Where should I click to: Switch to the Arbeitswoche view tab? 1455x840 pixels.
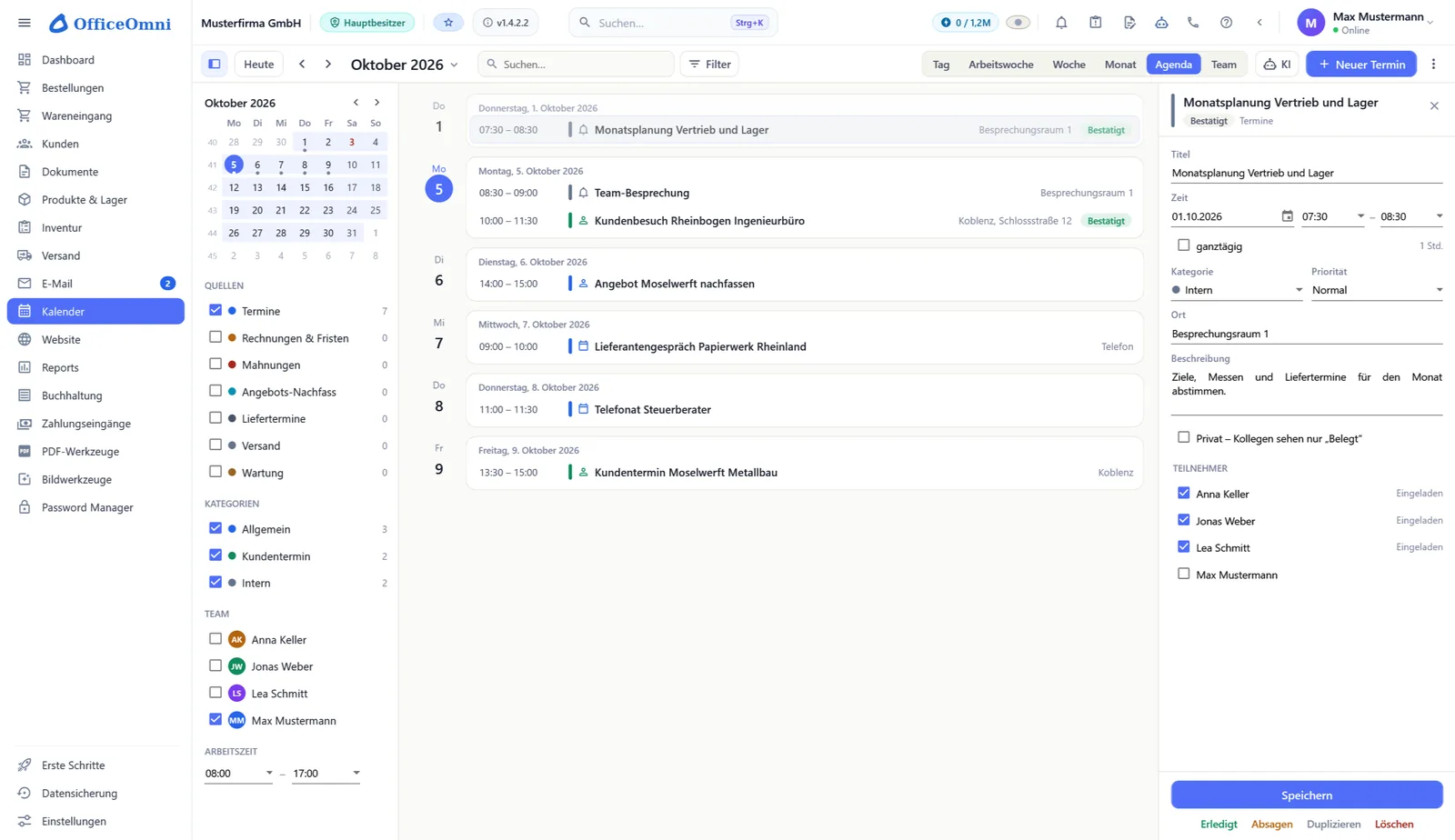pos(1000,65)
